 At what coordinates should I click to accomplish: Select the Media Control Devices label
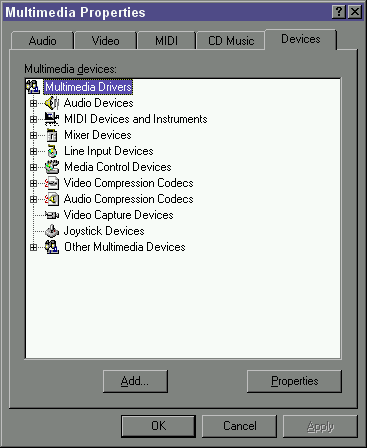[x=118, y=167]
